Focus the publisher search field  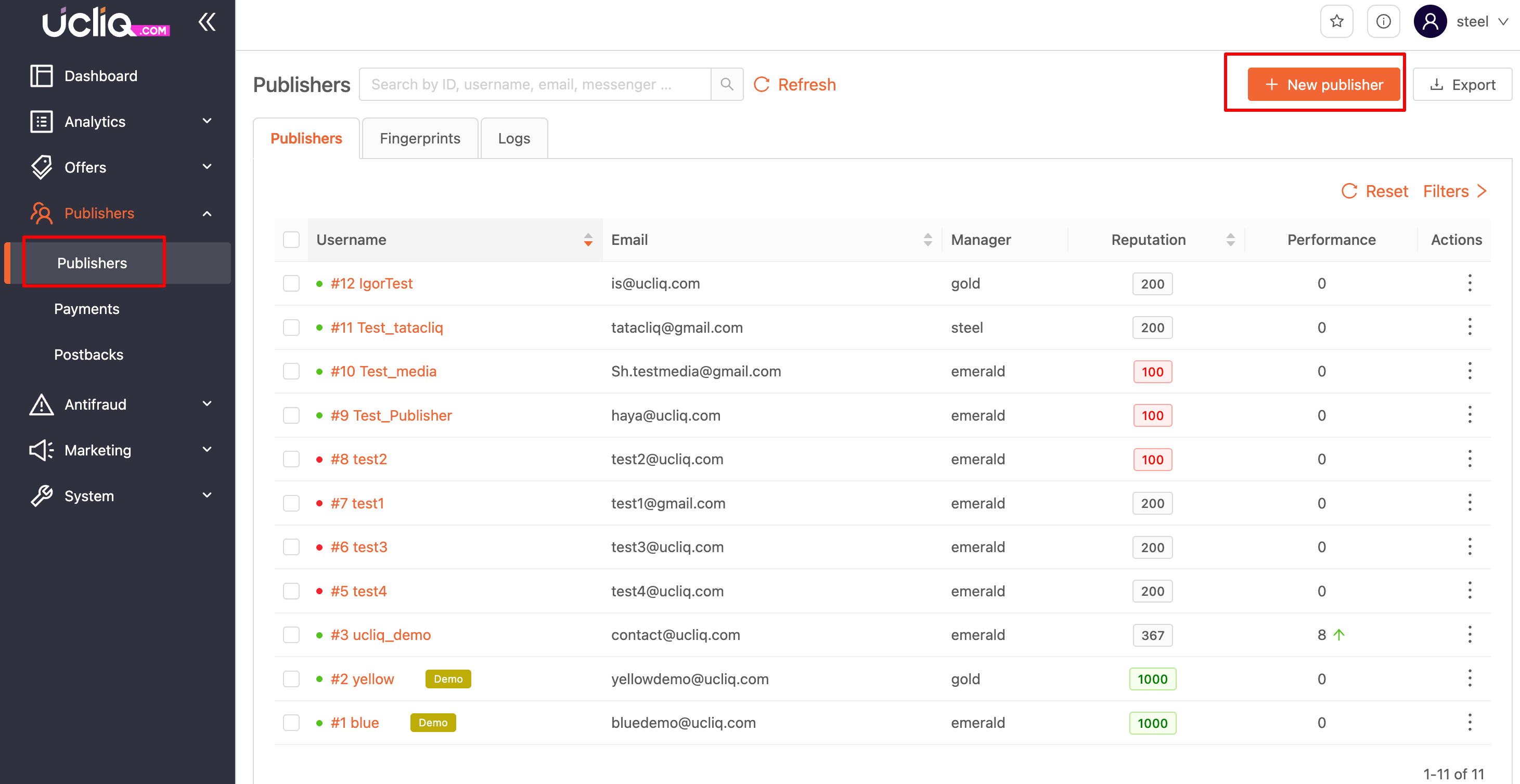(534, 84)
